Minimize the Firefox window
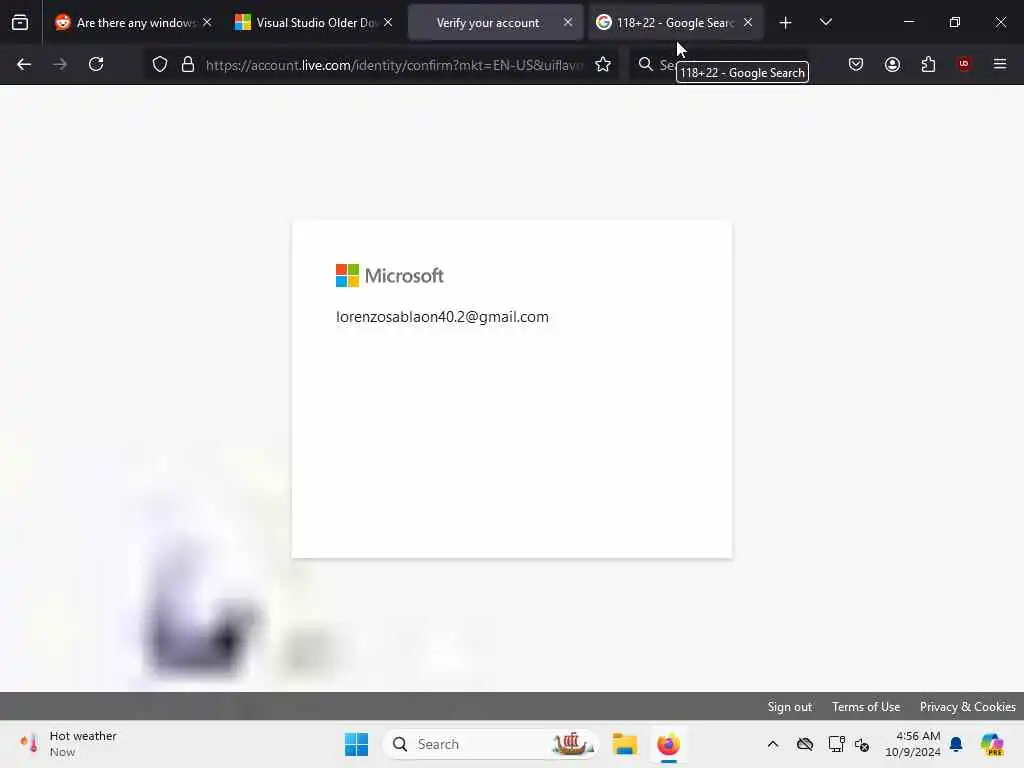 pyautogui.click(x=908, y=22)
